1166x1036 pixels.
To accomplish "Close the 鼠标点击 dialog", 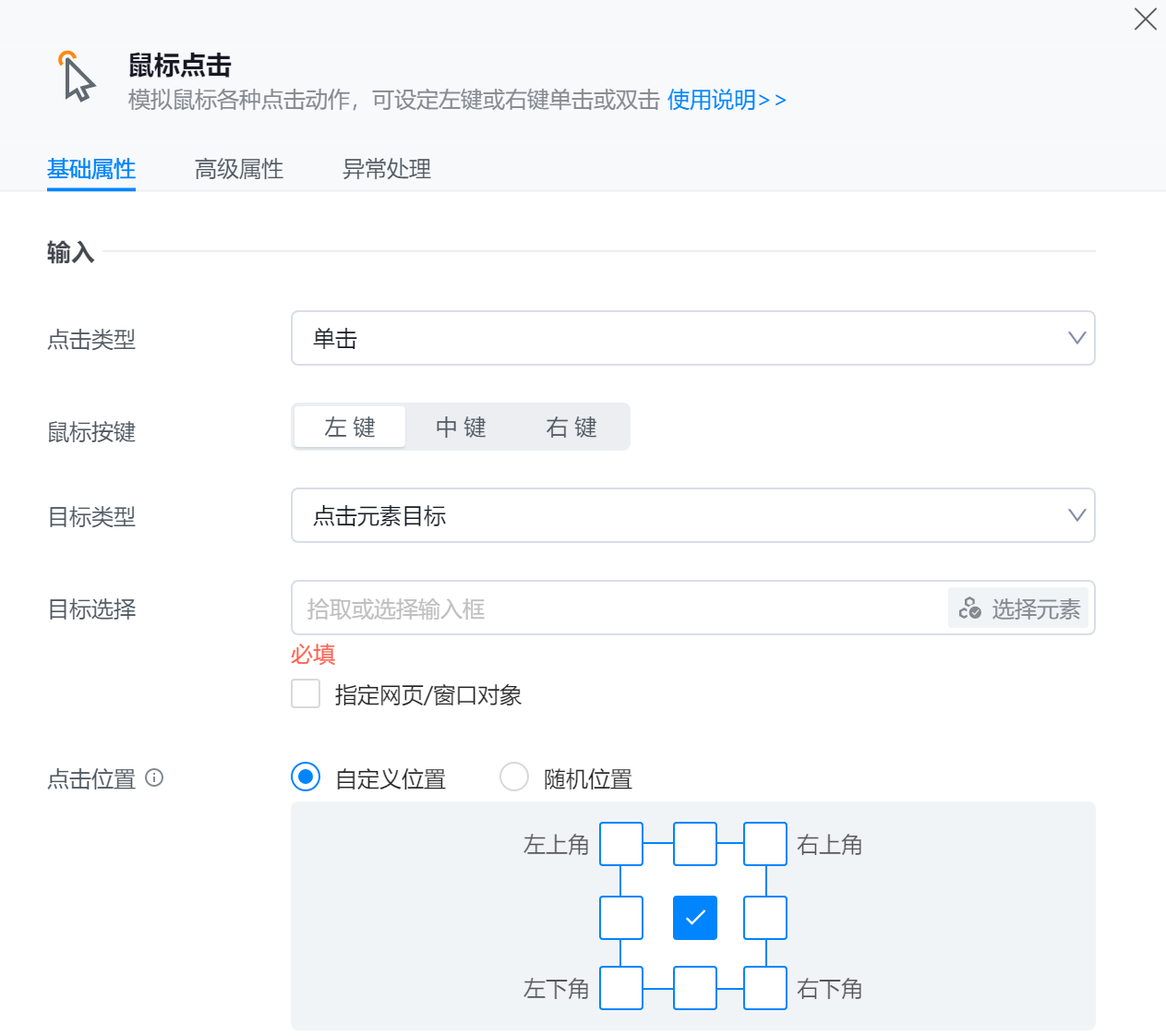I will [1145, 19].
